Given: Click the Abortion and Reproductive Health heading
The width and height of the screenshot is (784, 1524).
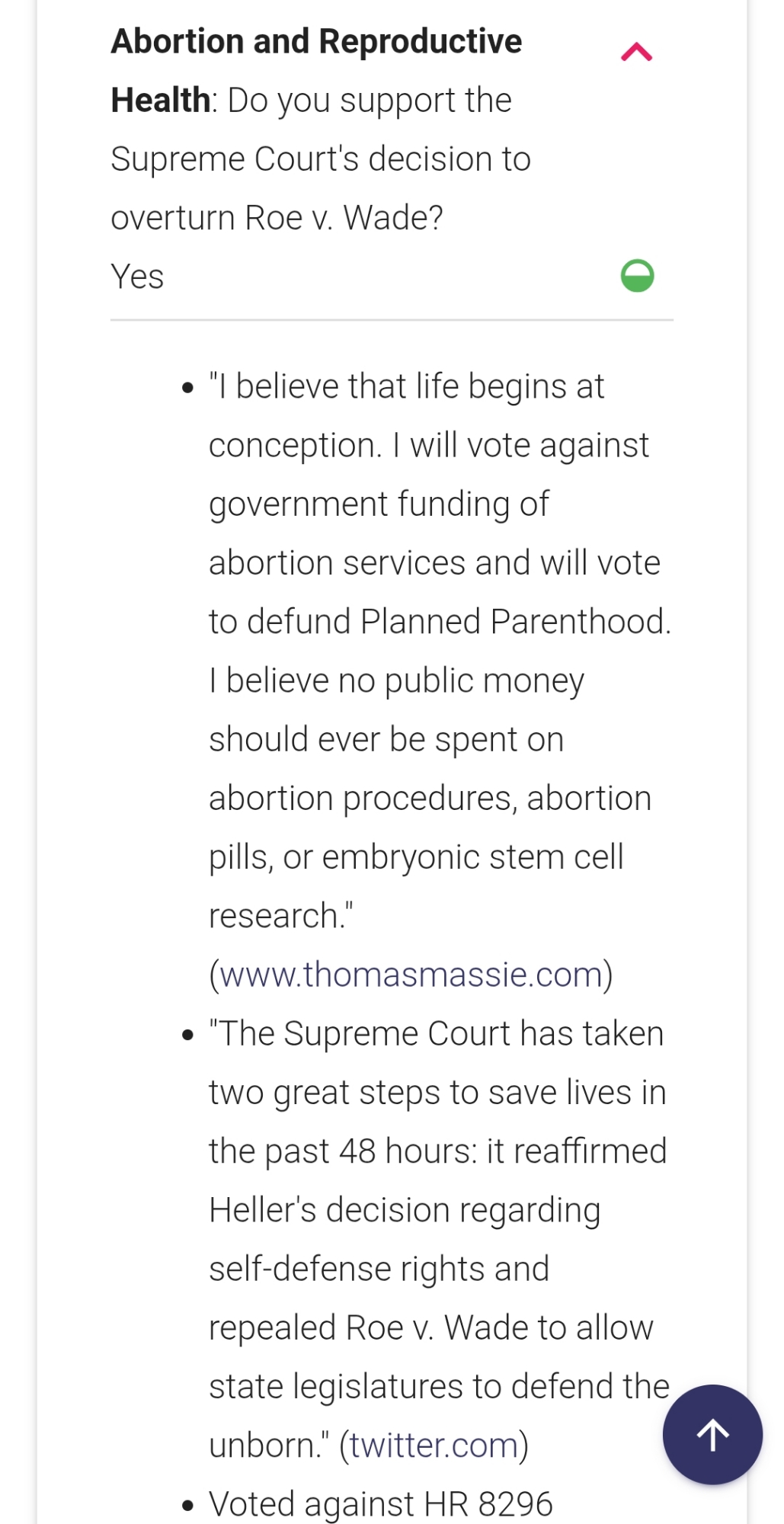Looking at the screenshot, I should tap(316, 42).
